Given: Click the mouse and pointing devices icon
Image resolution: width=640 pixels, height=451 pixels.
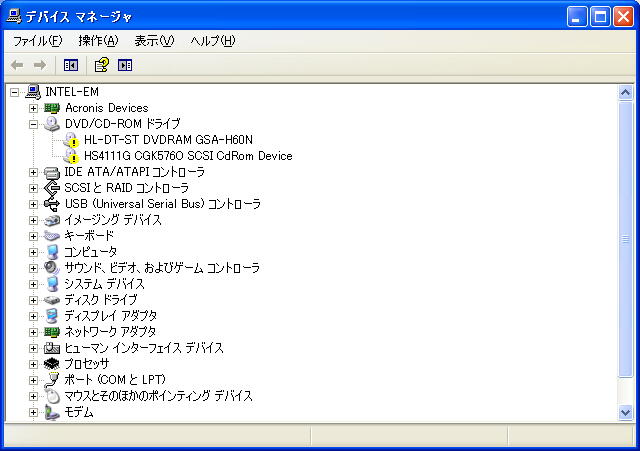Looking at the screenshot, I should [52, 396].
